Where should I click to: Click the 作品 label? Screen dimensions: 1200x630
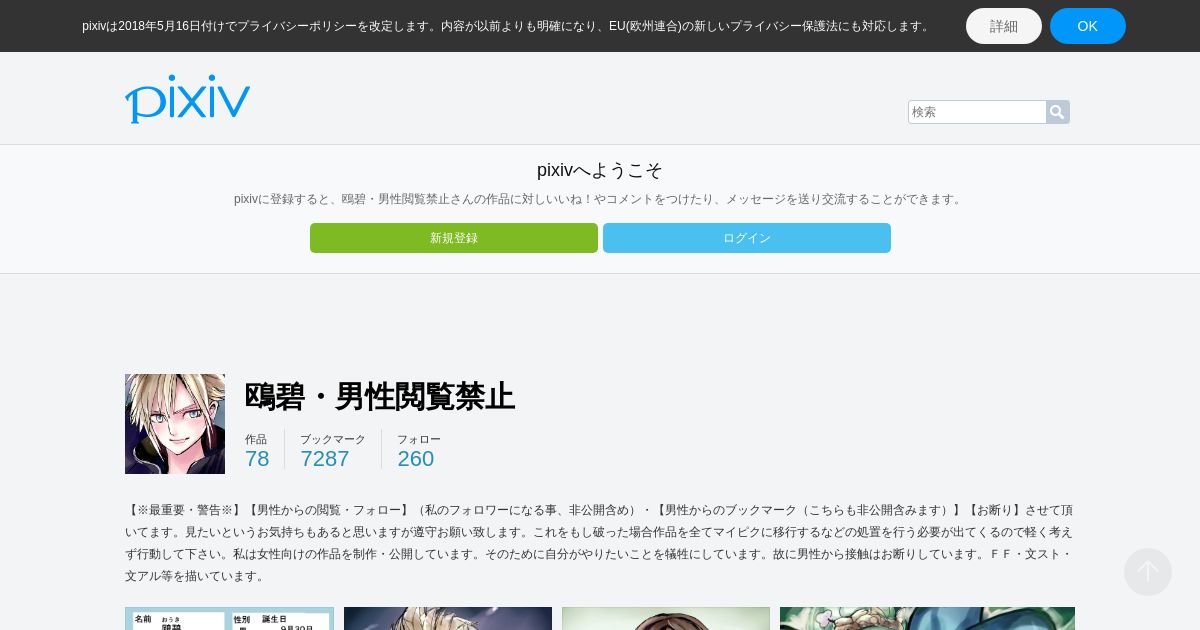256,439
